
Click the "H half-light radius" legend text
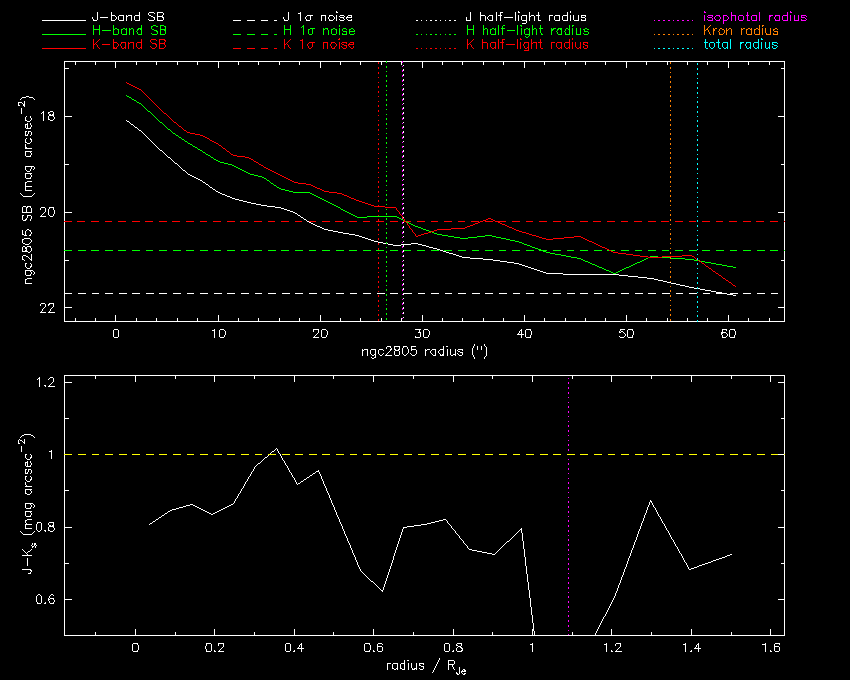click(x=526, y=32)
